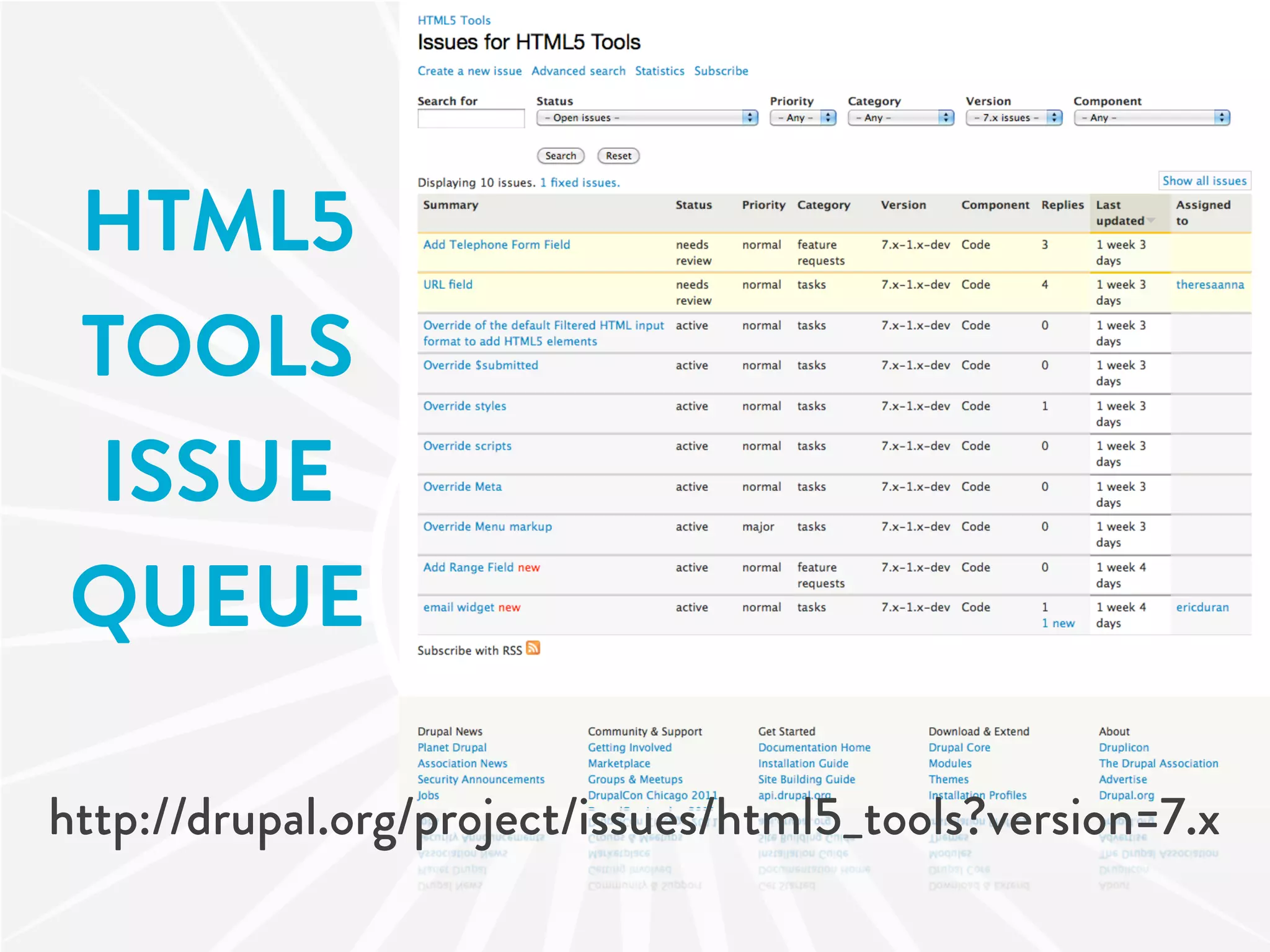The image size is (1270, 952).
Task: Open the Themes footer link
Action: (948, 780)
